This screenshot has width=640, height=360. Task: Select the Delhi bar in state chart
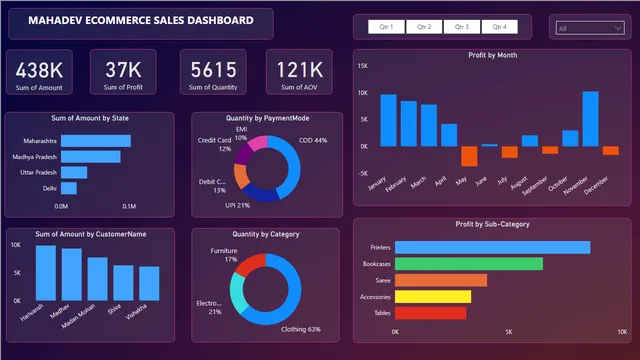[69, 188]
